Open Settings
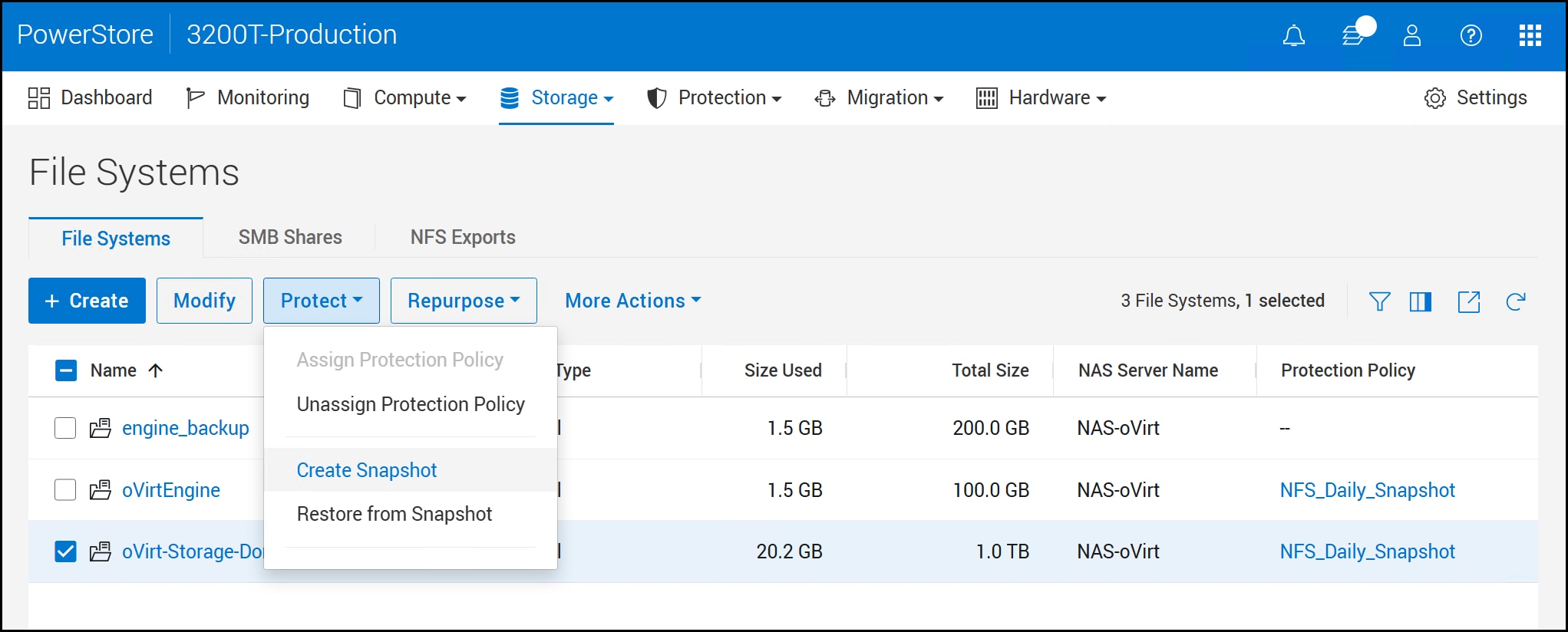This screenshot has height=632, width=1568. (1475, 98)
